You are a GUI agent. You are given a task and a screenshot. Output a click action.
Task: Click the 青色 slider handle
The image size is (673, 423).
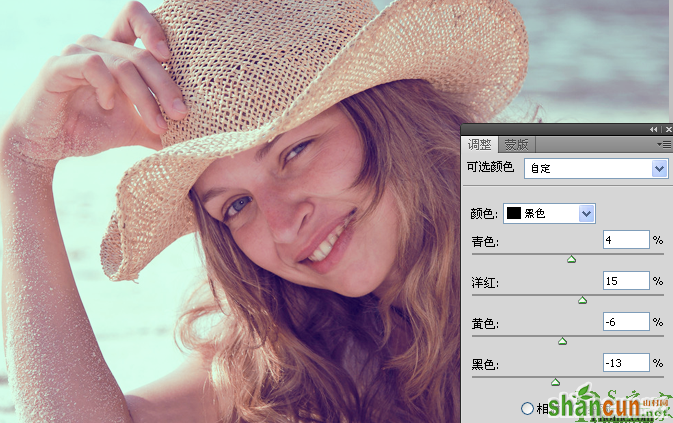click(571, 259)
